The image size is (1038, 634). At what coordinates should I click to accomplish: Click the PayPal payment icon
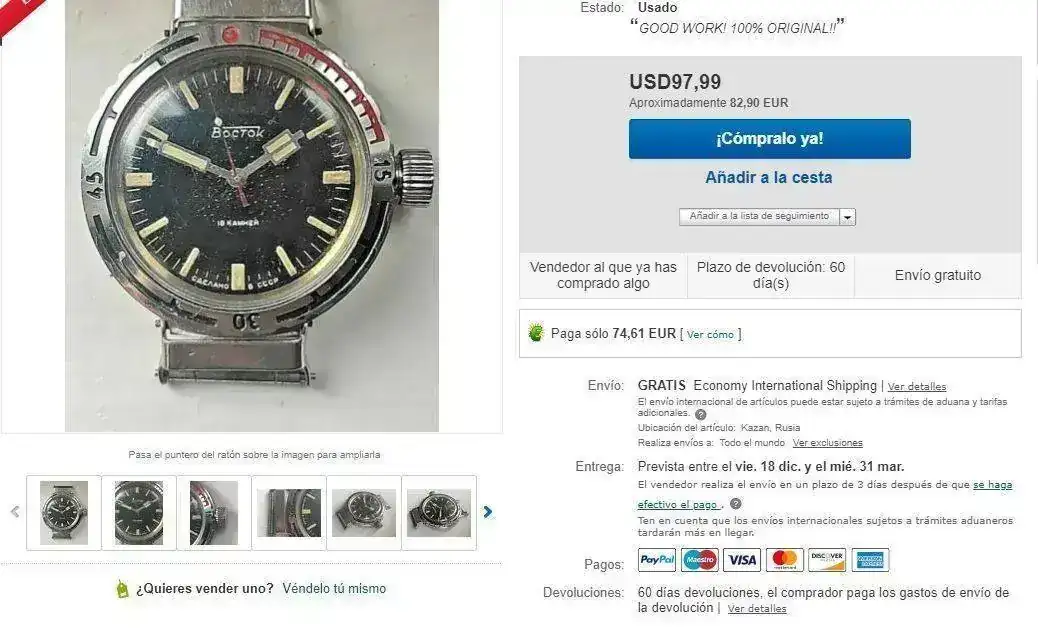[x=657, y=560]
